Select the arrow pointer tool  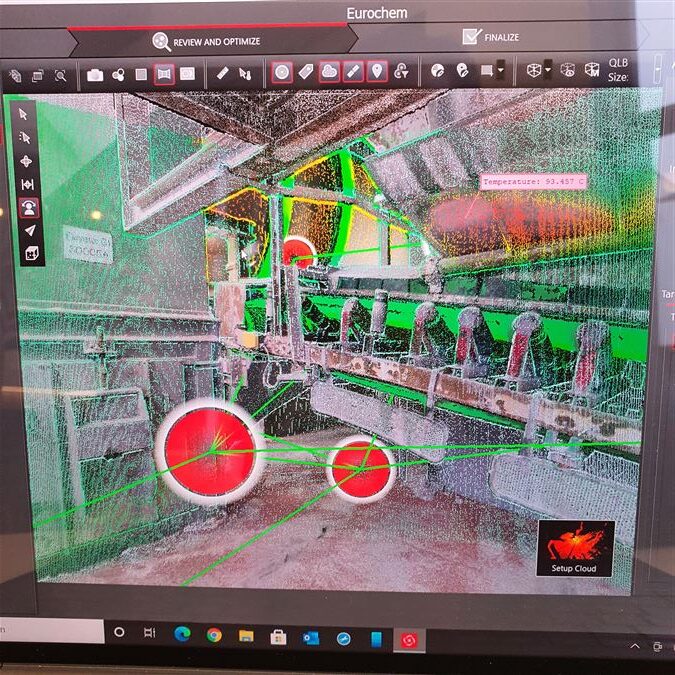23,115
